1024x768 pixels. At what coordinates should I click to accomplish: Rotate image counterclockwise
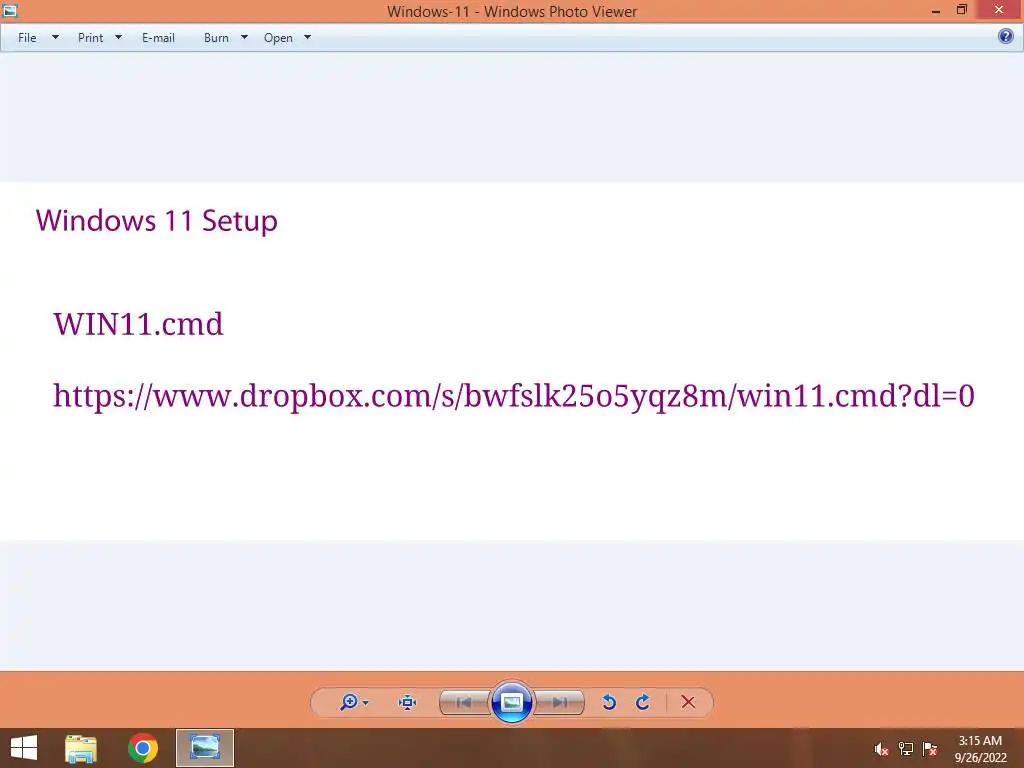click(609, 702)
